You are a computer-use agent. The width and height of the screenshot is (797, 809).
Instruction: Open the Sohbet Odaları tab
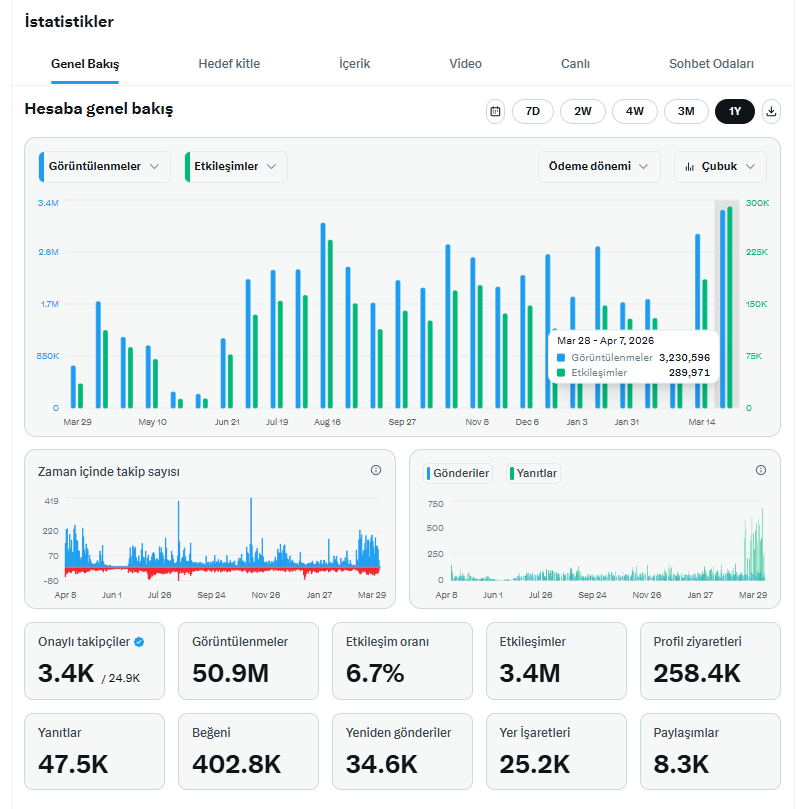tap(711, 64)
